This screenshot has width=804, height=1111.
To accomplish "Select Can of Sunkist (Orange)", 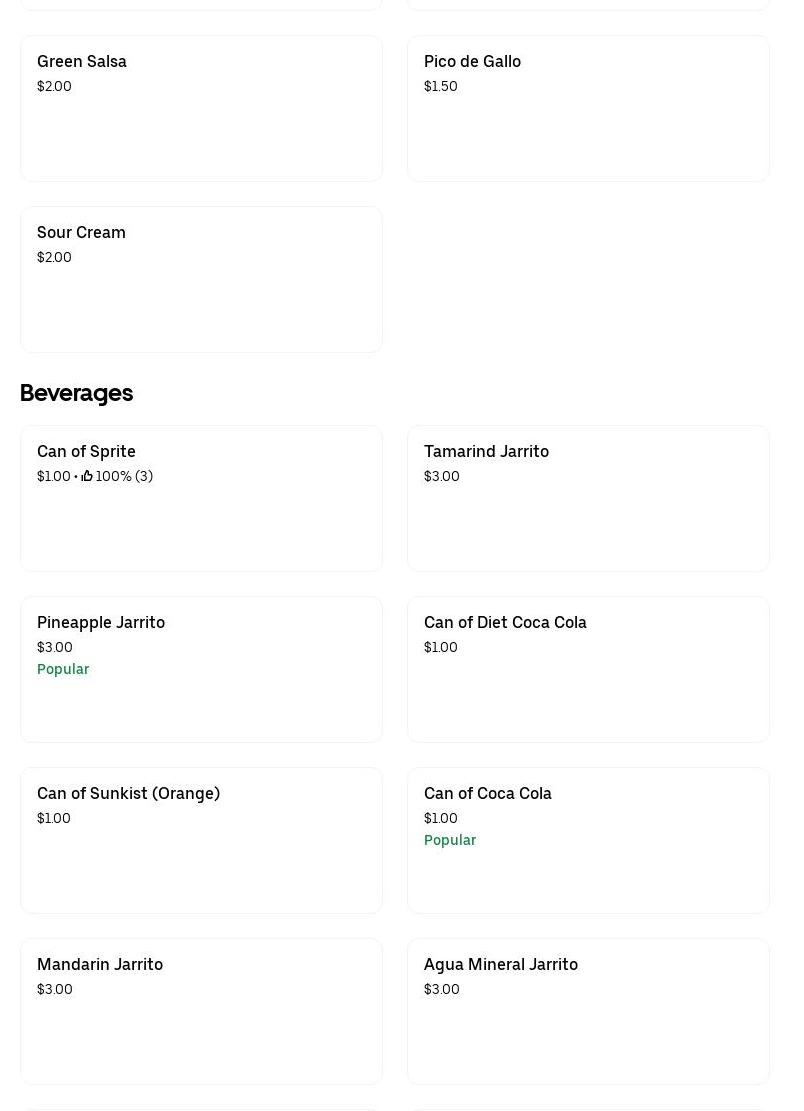I will [x=128, y=794].
